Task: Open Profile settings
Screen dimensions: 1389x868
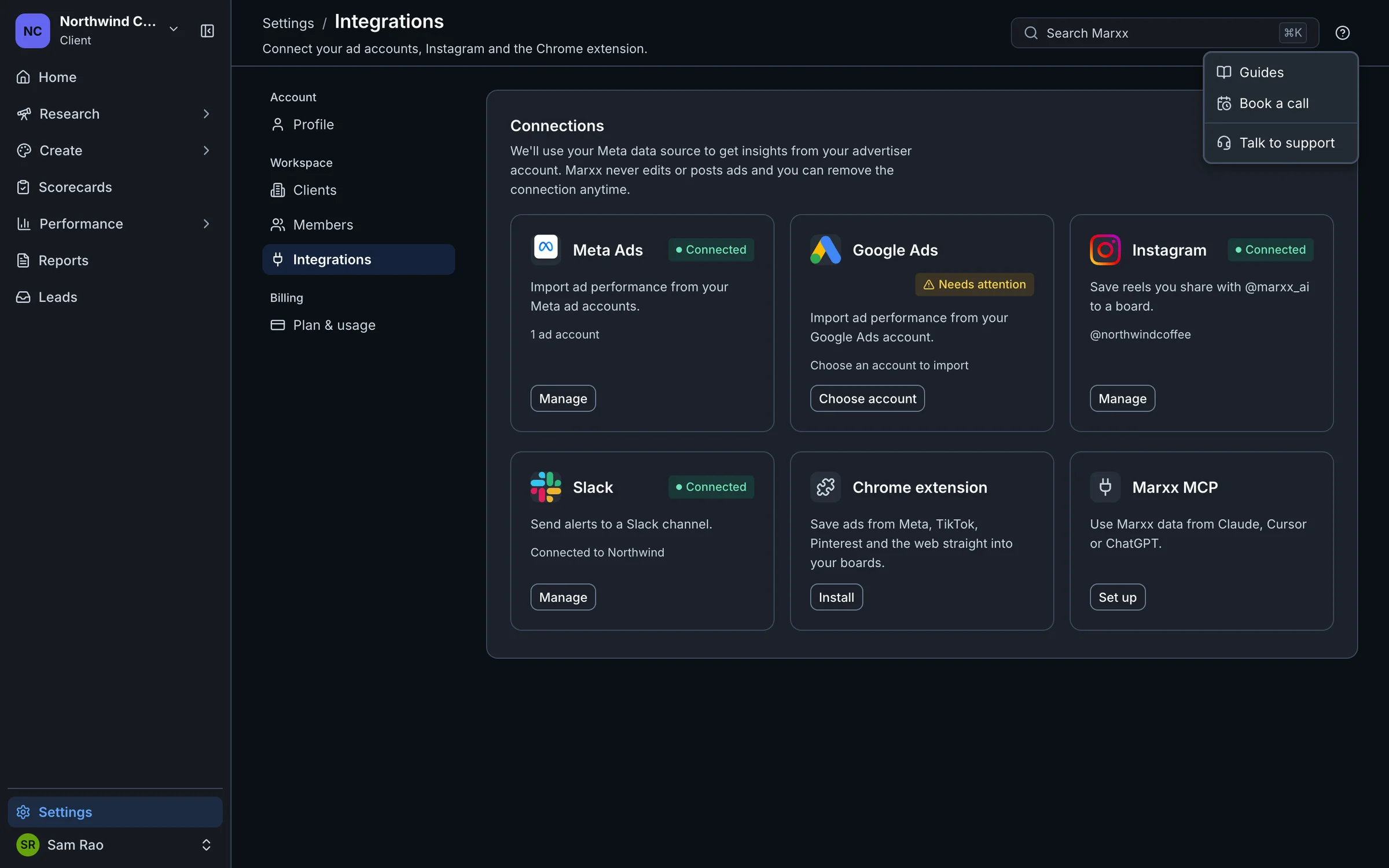Action: [x=358, y=124]
